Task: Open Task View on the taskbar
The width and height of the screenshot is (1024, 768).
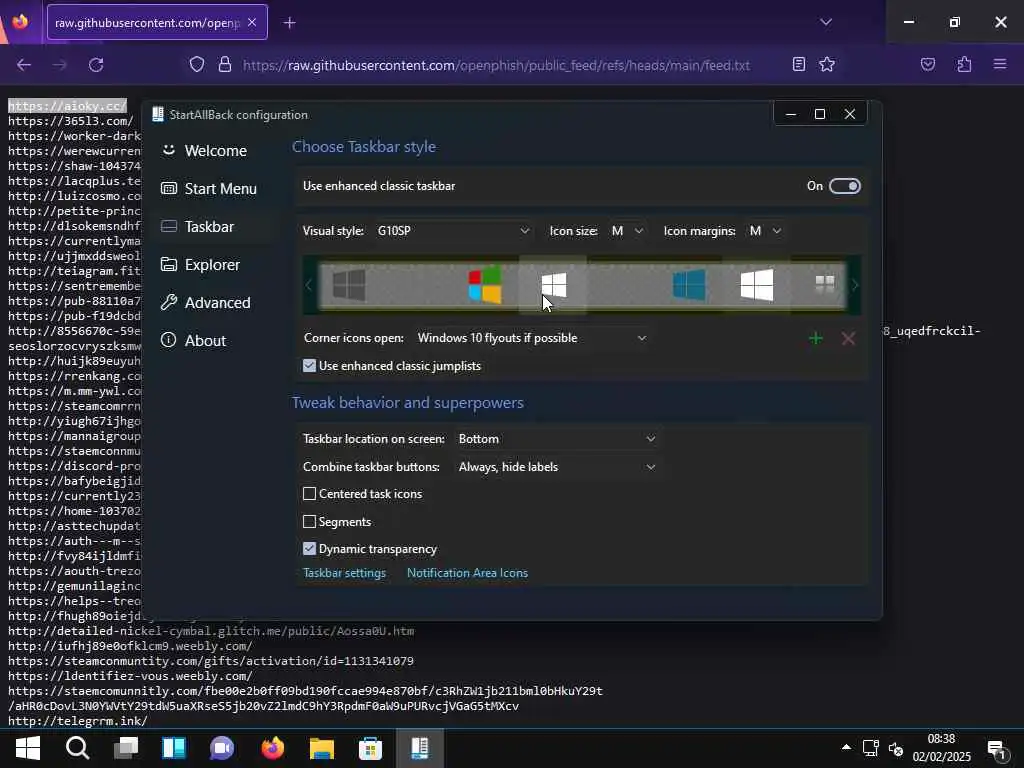Action: click(125, 748)
